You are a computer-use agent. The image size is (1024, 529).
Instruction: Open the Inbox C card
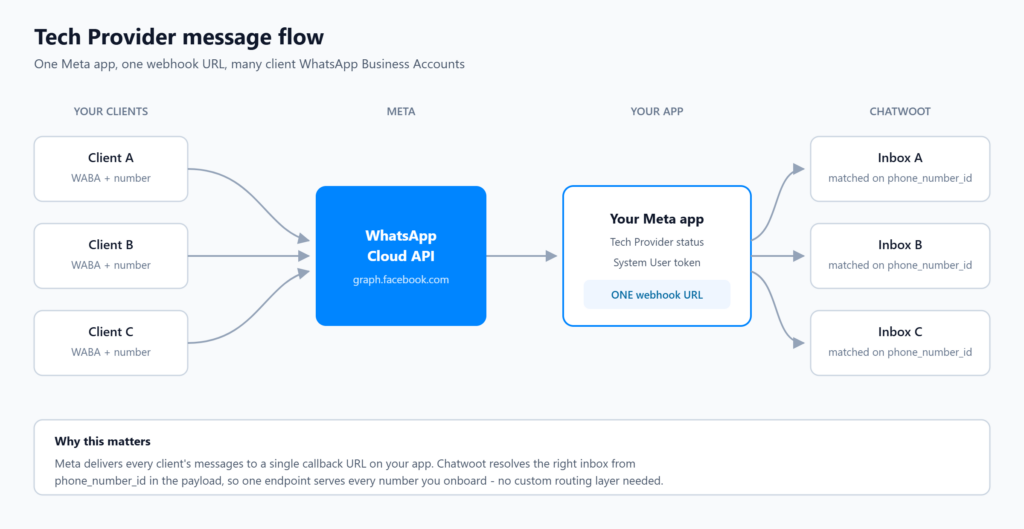[900, 343]
